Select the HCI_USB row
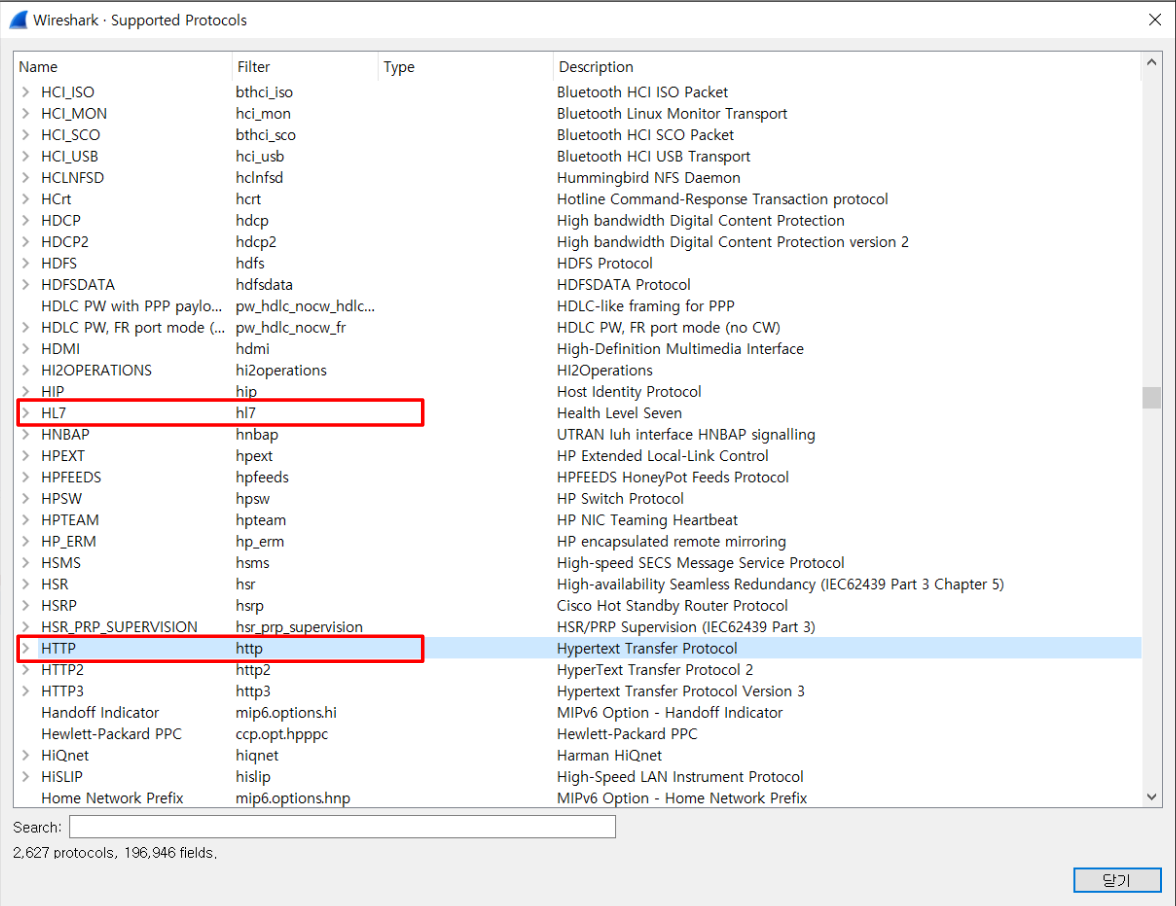The height and width of the screenshot is (906, 1176). pos(578,156)
